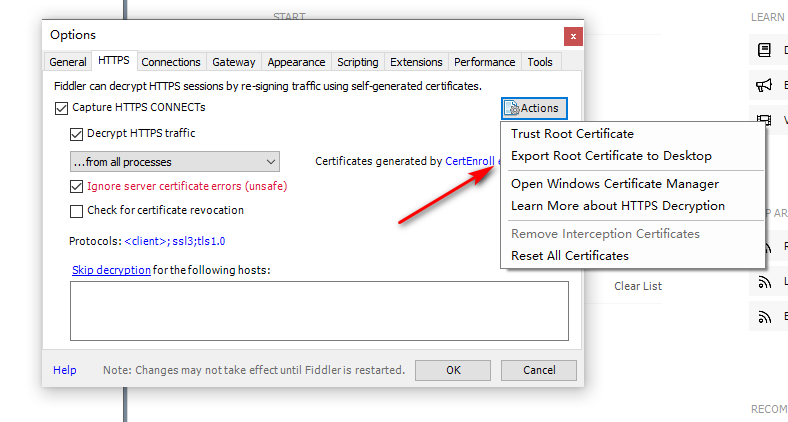Click the Help link
Viewport: 788px width, 422px height.
click(x=65, y=370)
